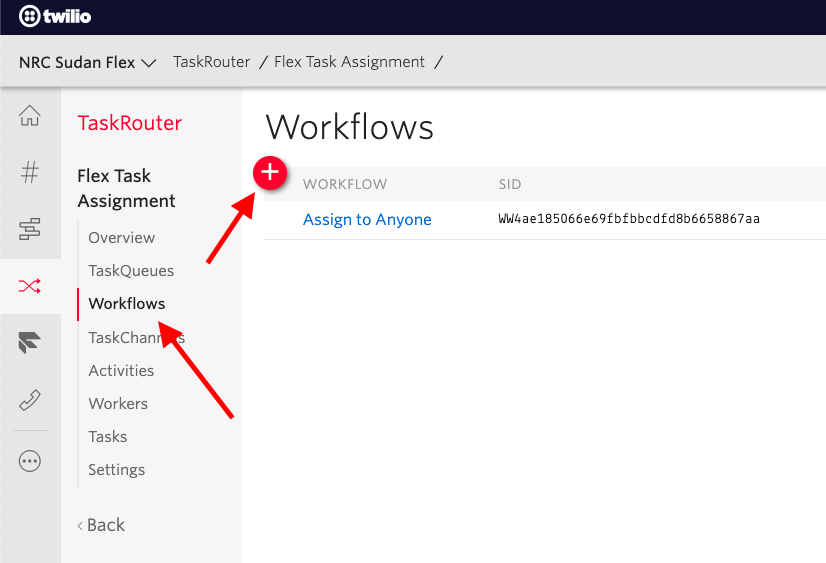
Task: Expand the NRC Sudan Flex project dropdown
Action: [87, 62]
